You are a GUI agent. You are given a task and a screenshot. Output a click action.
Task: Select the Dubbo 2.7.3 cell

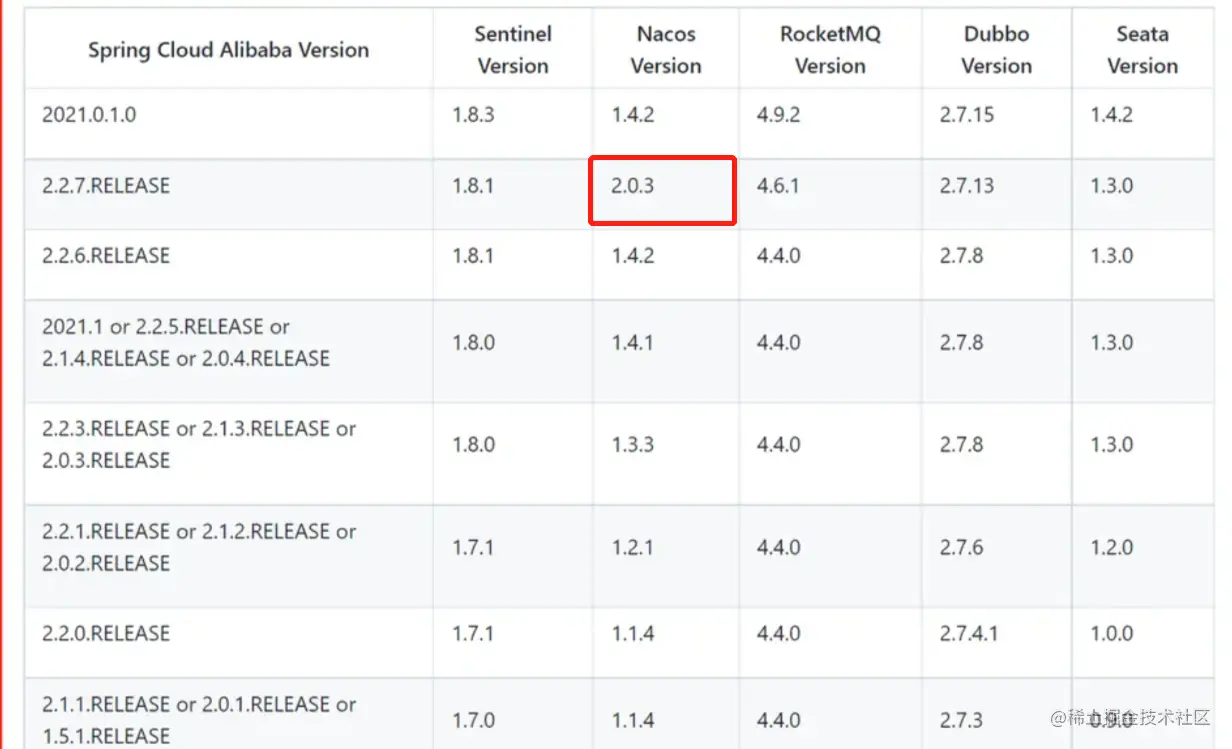(x=996, y=714)
